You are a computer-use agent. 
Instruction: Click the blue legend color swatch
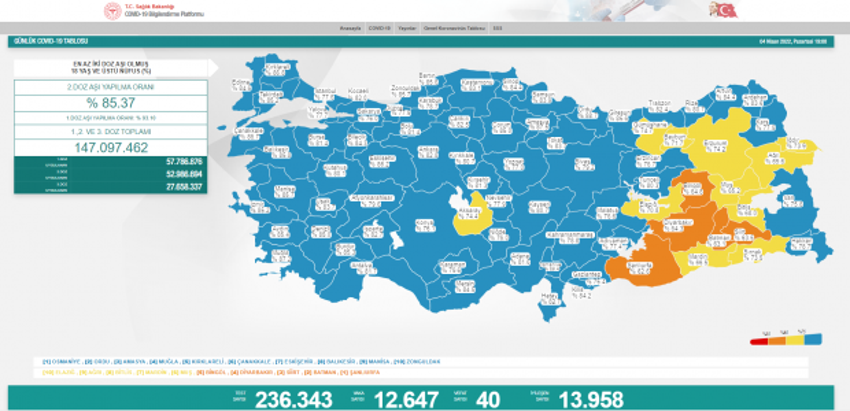[x=813, y=339]
